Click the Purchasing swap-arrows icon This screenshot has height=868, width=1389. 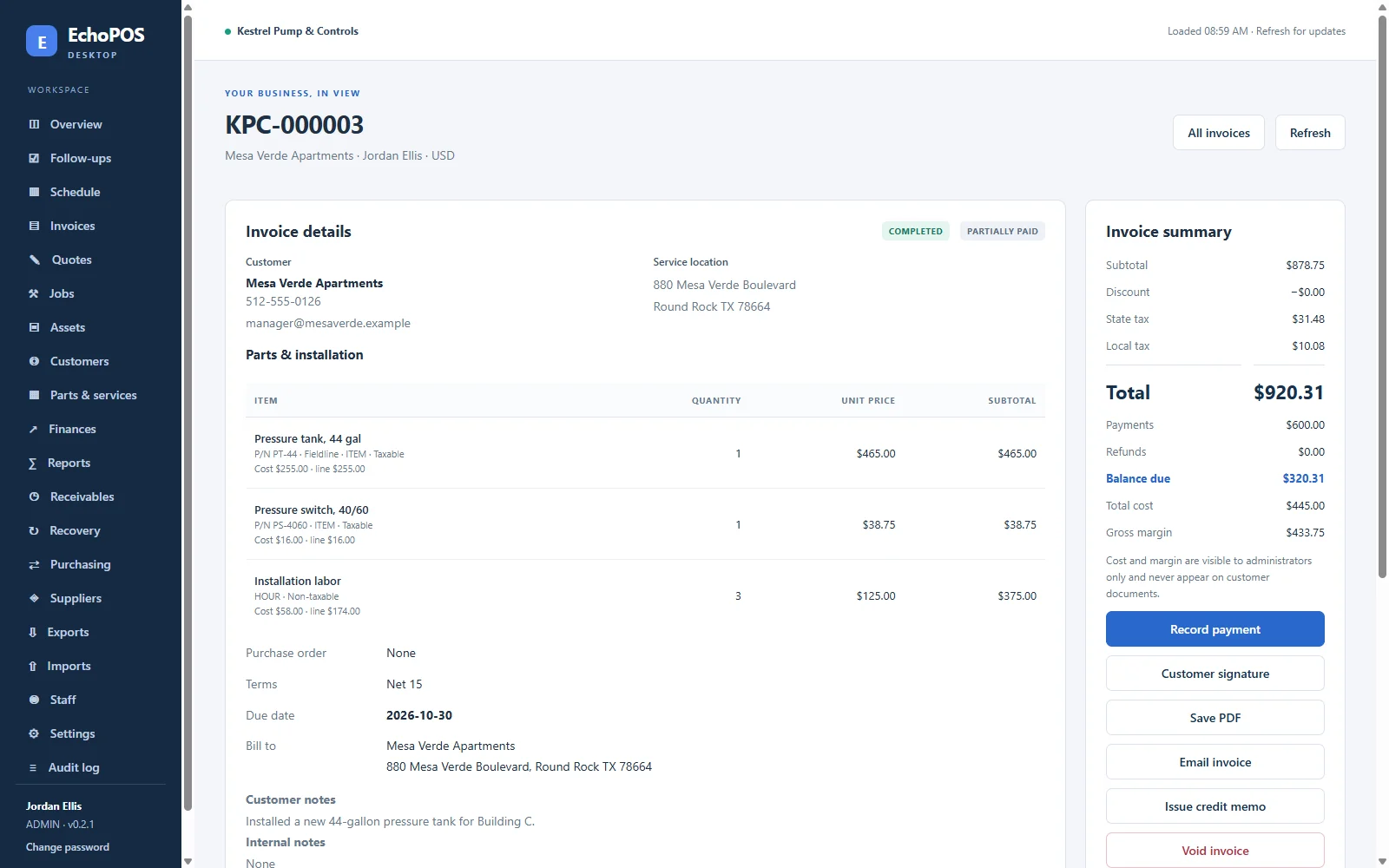point(34,564)
